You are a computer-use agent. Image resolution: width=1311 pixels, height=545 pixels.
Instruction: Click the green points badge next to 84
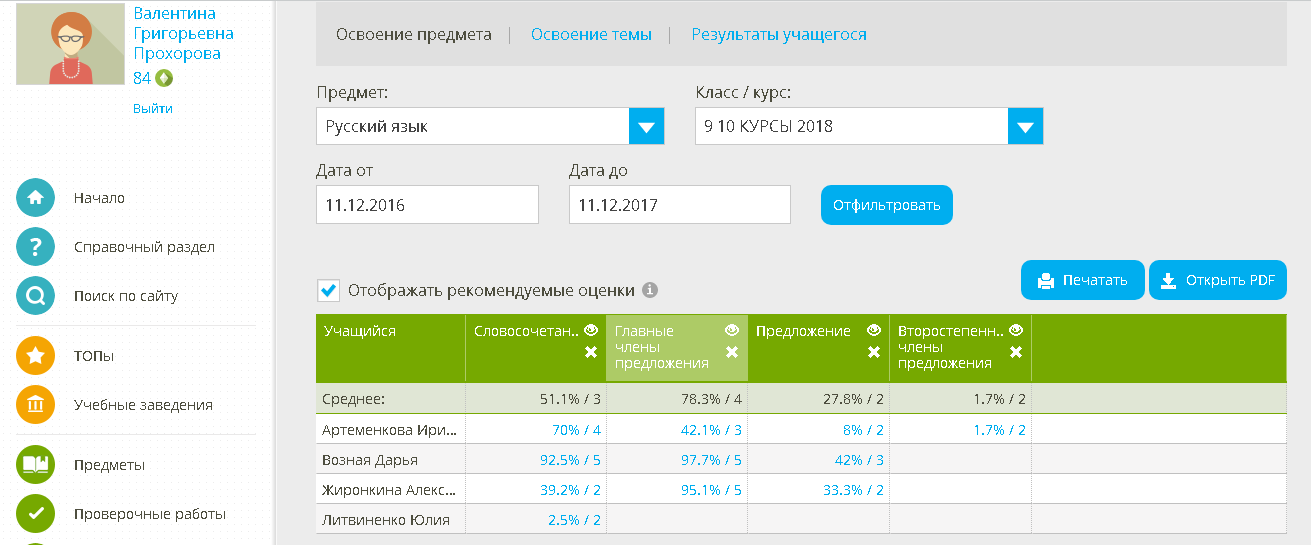point(164,78)
